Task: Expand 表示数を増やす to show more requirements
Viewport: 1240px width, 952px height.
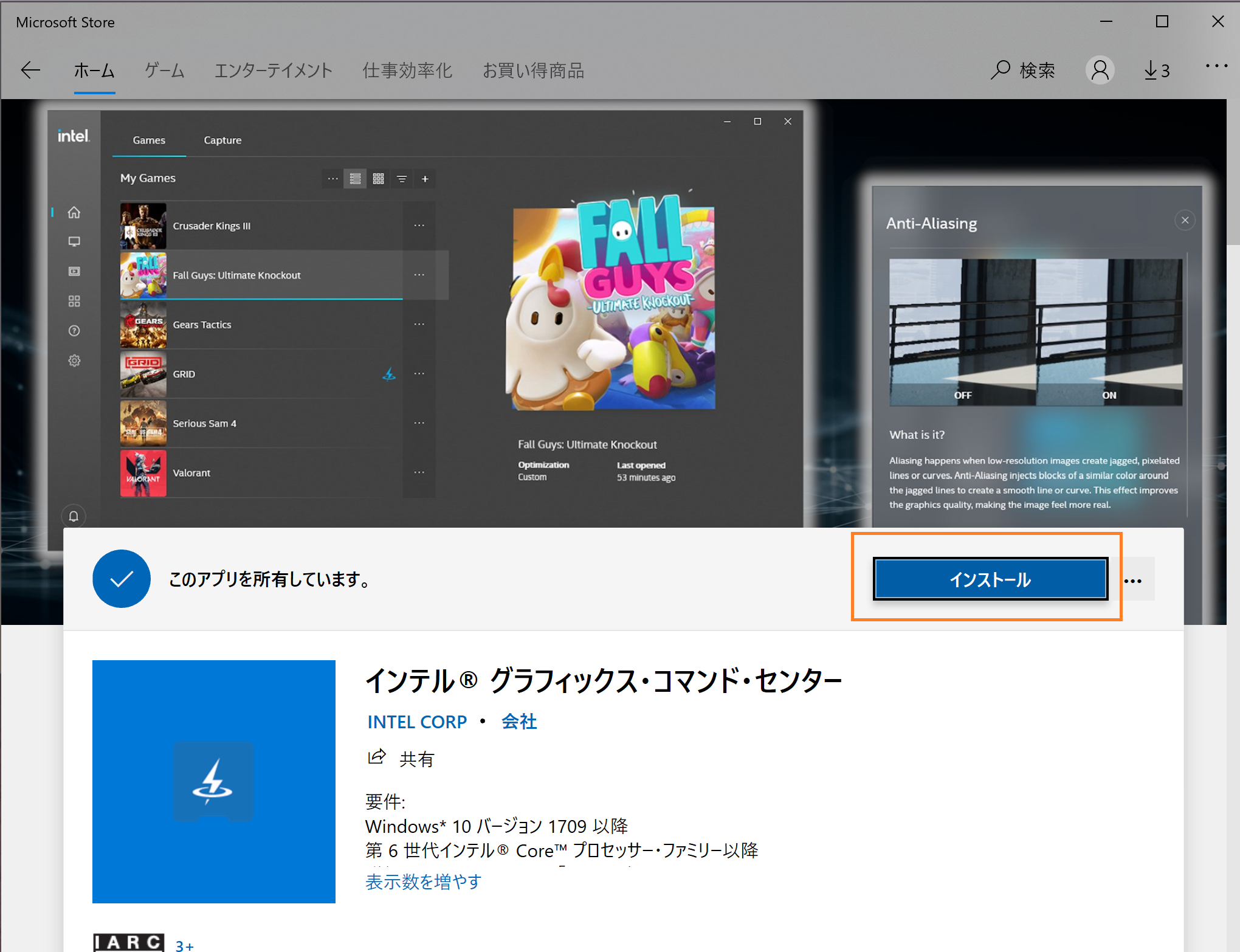Action: coord(423,881)
